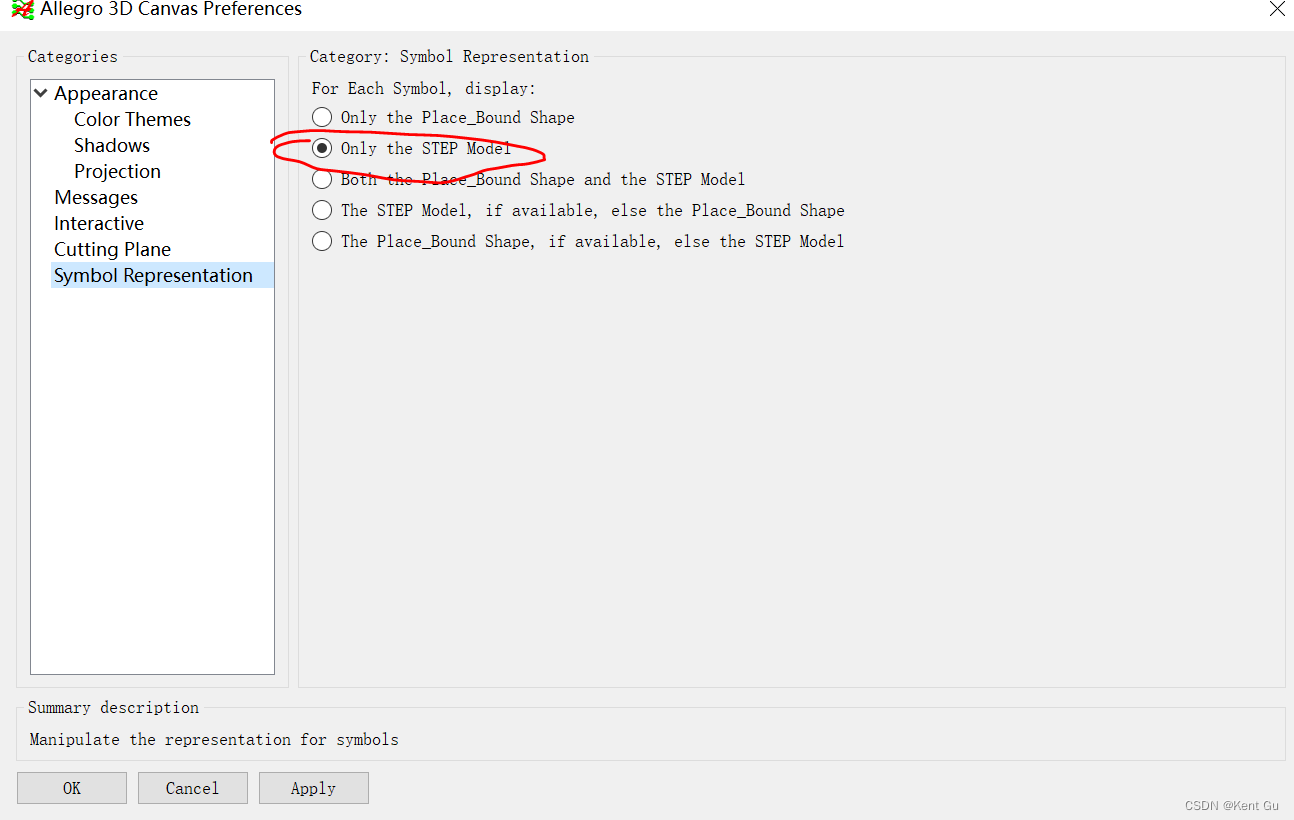Apply the preference changes
The width and height of the screenshot is (1294, 820).
point(313,788)
